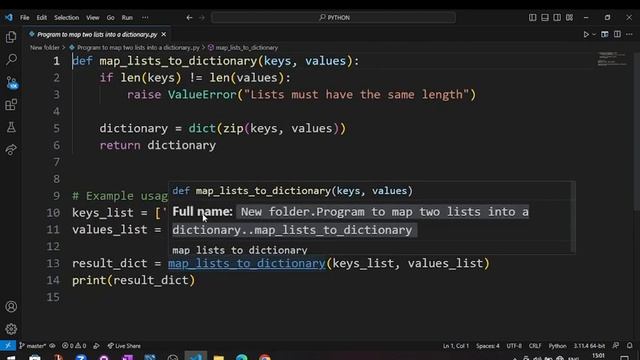Click the editor vertical scrollbar
The image size is (640, 360).
point(636,131)
